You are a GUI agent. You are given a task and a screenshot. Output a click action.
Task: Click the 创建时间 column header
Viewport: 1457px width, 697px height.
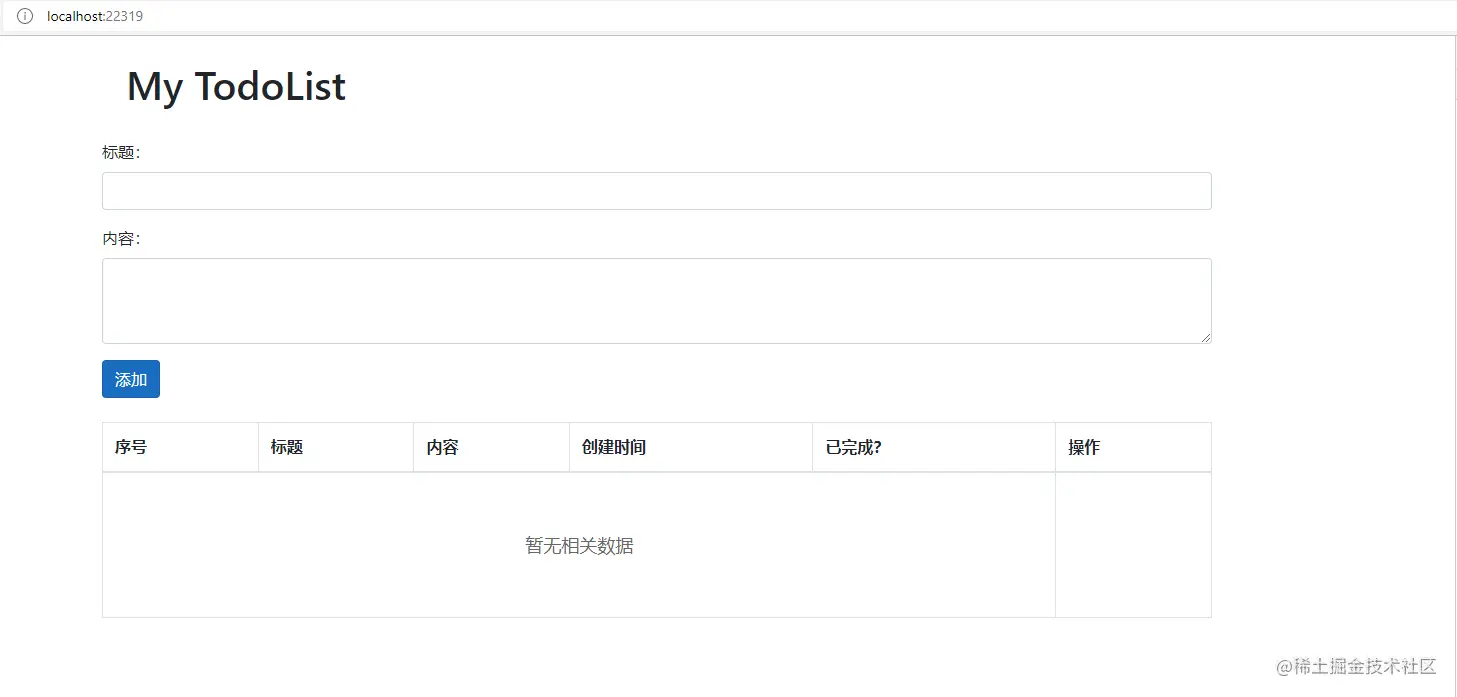691,447
